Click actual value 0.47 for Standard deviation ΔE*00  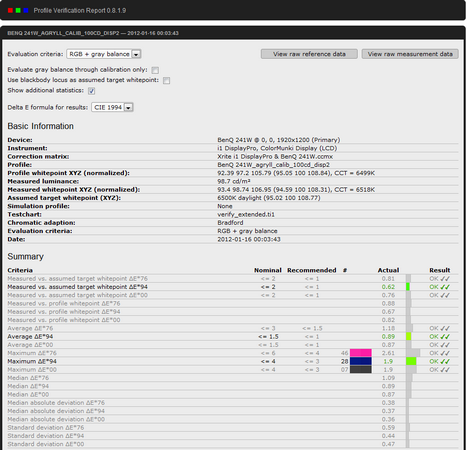point(388,444)
